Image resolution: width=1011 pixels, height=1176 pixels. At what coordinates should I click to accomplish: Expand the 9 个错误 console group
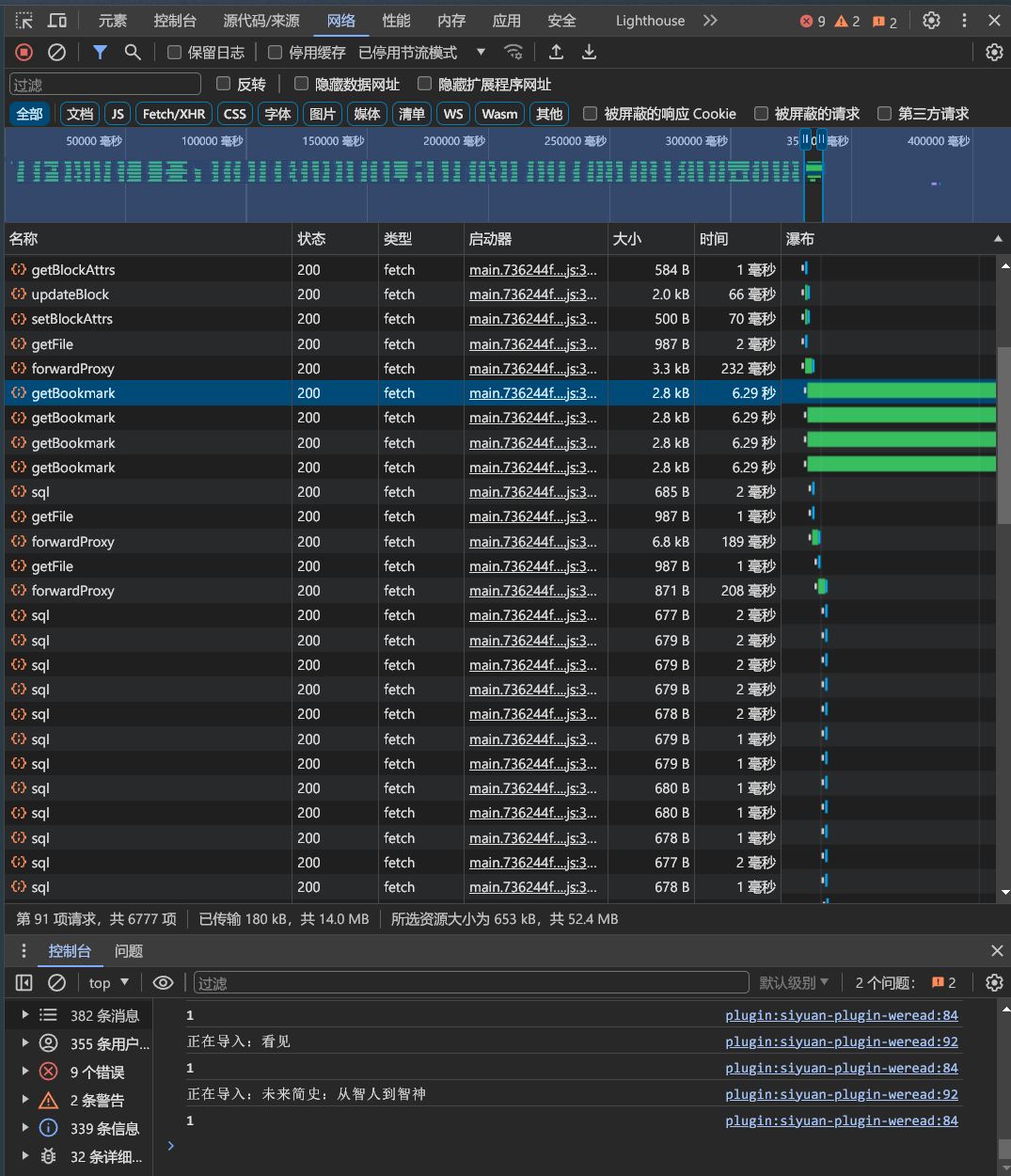tap(25, 1072)
